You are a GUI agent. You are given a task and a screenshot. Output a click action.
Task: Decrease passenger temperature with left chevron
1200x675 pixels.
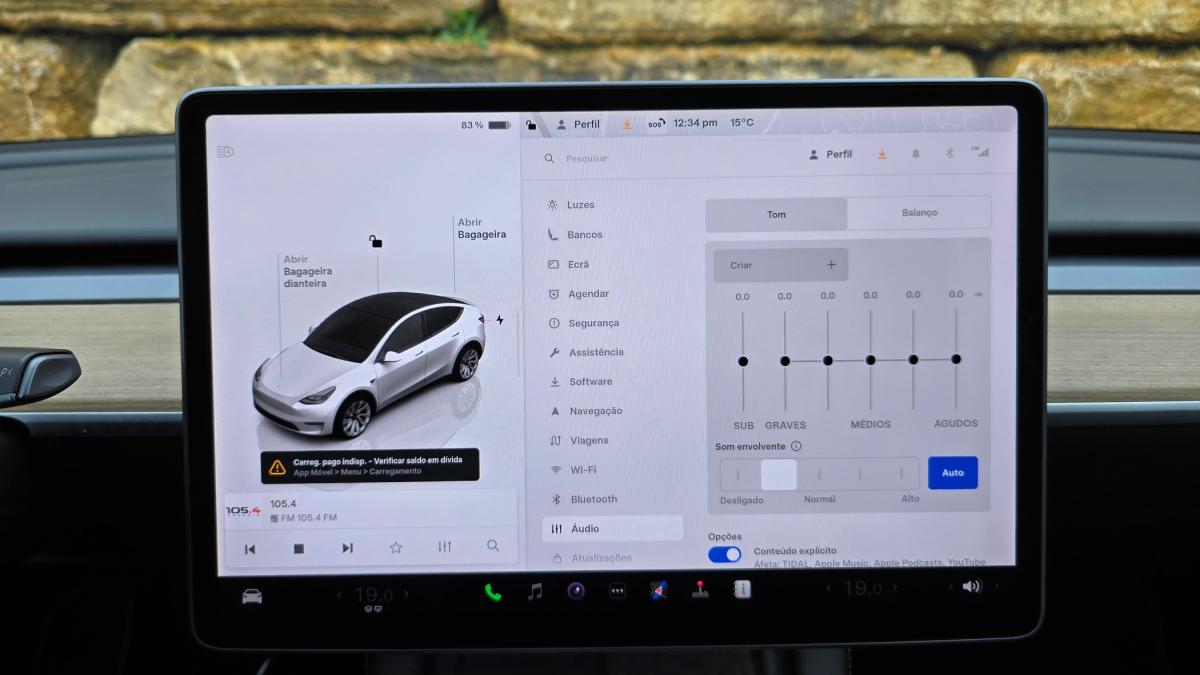pyautogui.click(x=830, y=589)
